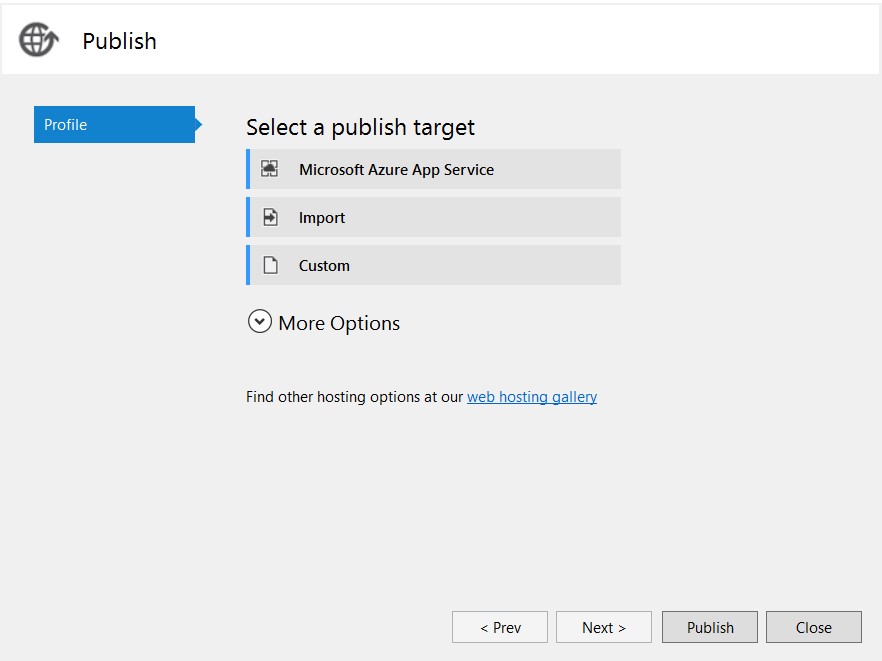Click the 'Select a publish target' heading
This screenshot has width=882, height=661.
pos(360,127)
